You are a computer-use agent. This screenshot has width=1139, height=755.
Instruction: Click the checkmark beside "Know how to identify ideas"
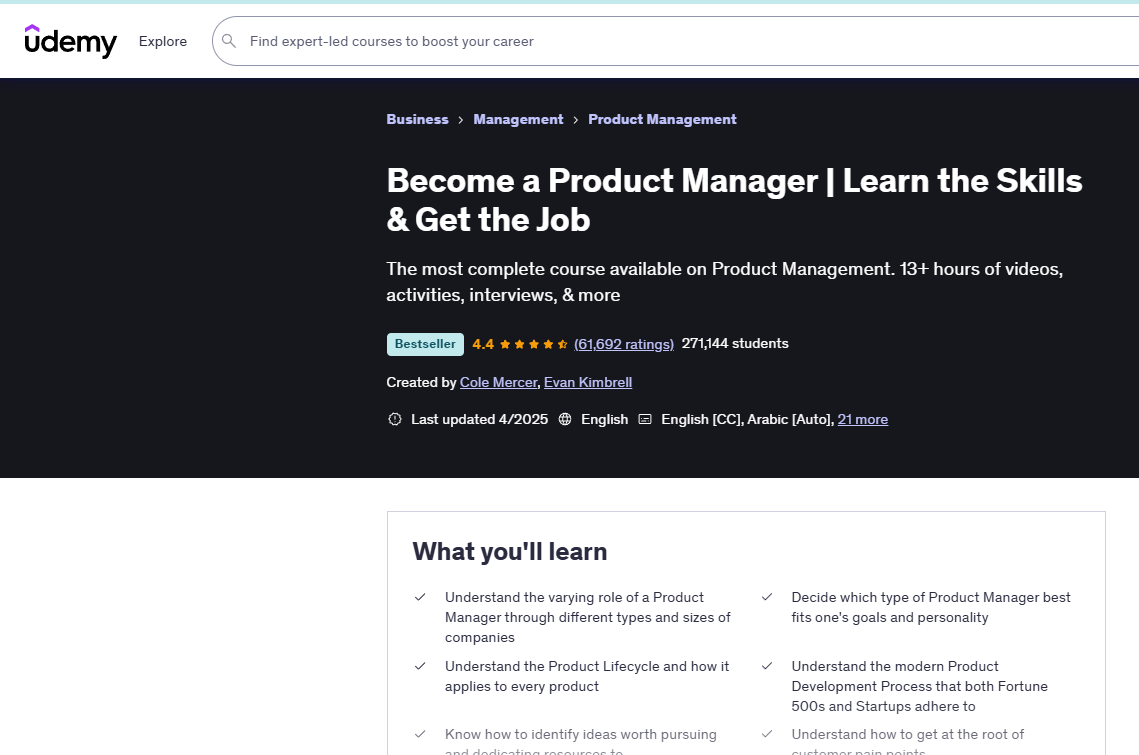pos(420,735)
